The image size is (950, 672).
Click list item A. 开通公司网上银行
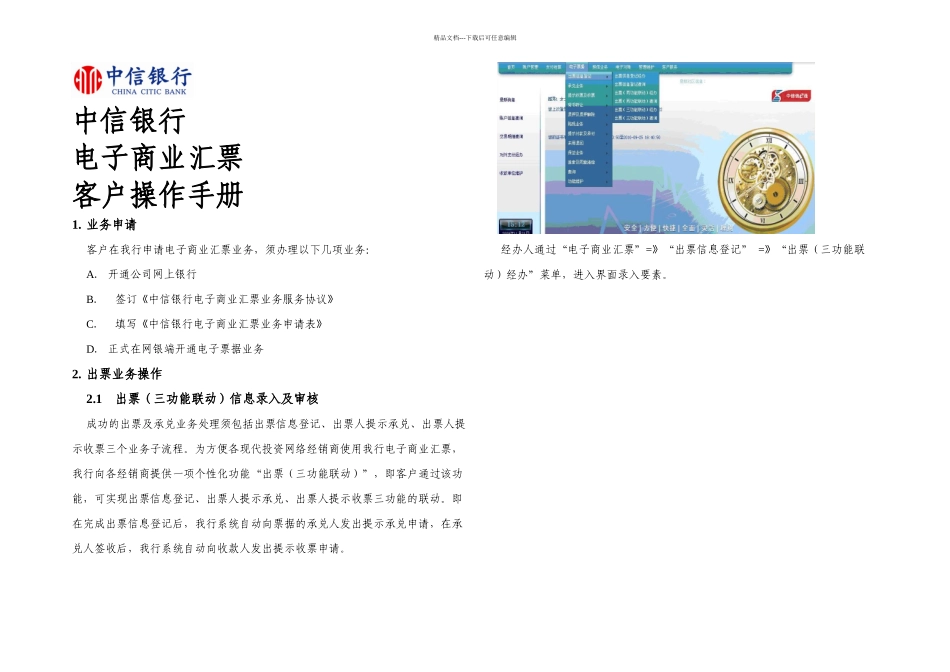point(141,274)
